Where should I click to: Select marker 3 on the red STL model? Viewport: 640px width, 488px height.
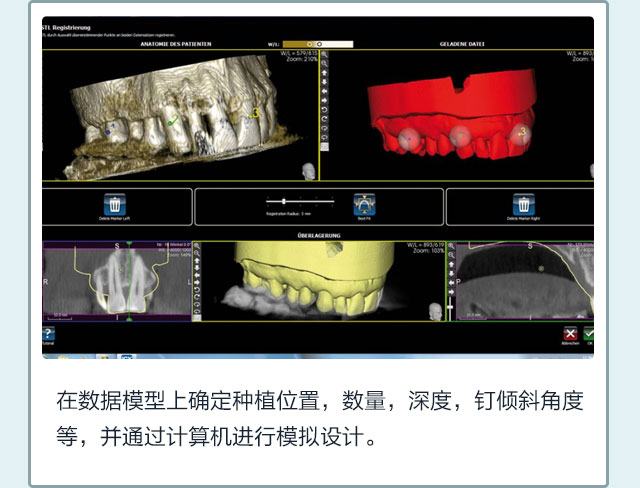(520, 133)
